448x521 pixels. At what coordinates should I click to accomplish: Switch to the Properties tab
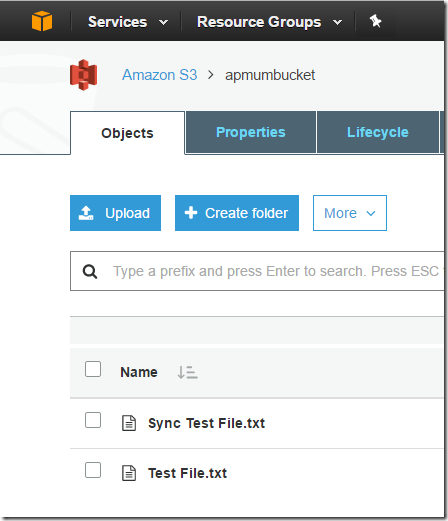point(251,132)
